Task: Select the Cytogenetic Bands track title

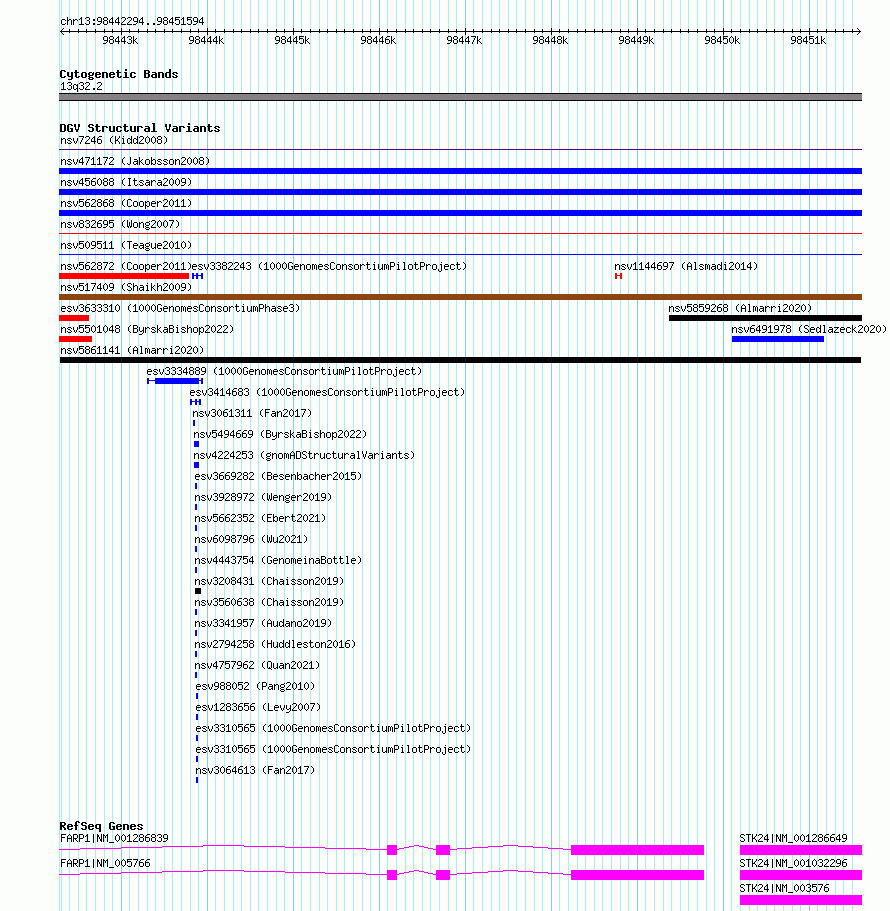Action: 119,74
